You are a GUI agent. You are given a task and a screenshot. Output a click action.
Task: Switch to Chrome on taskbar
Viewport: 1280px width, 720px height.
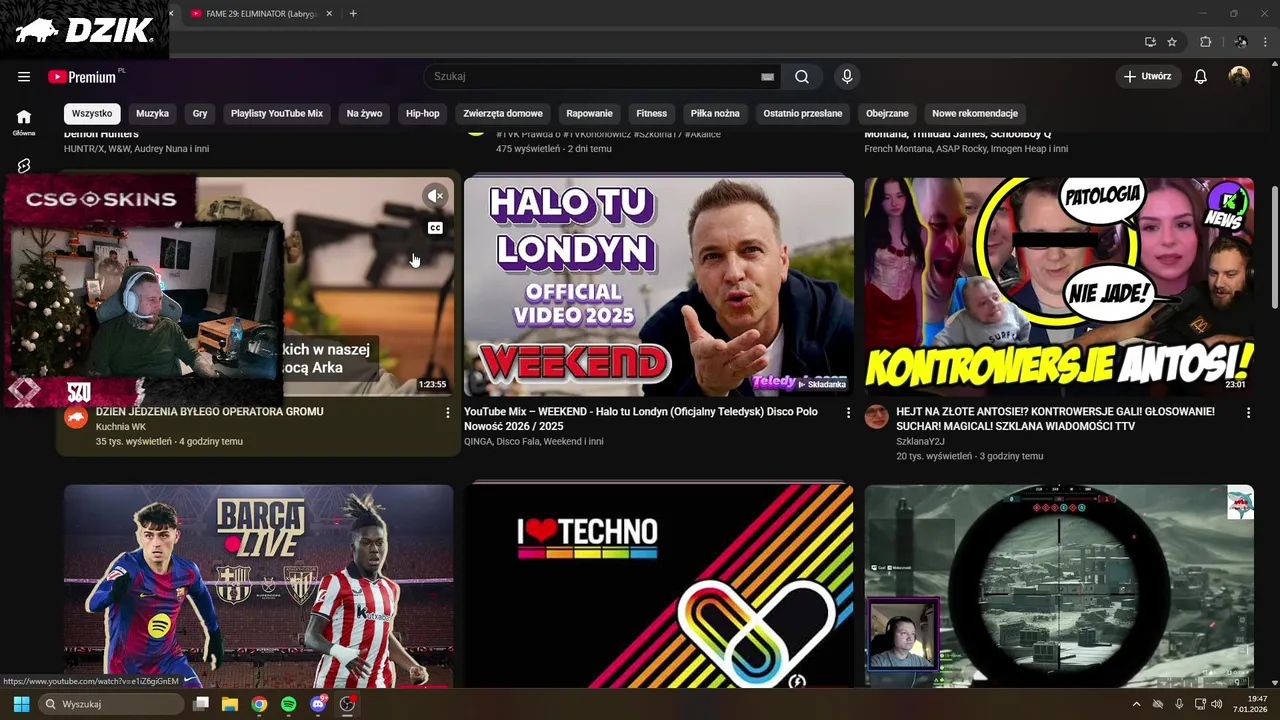click(x=259, y=704)
